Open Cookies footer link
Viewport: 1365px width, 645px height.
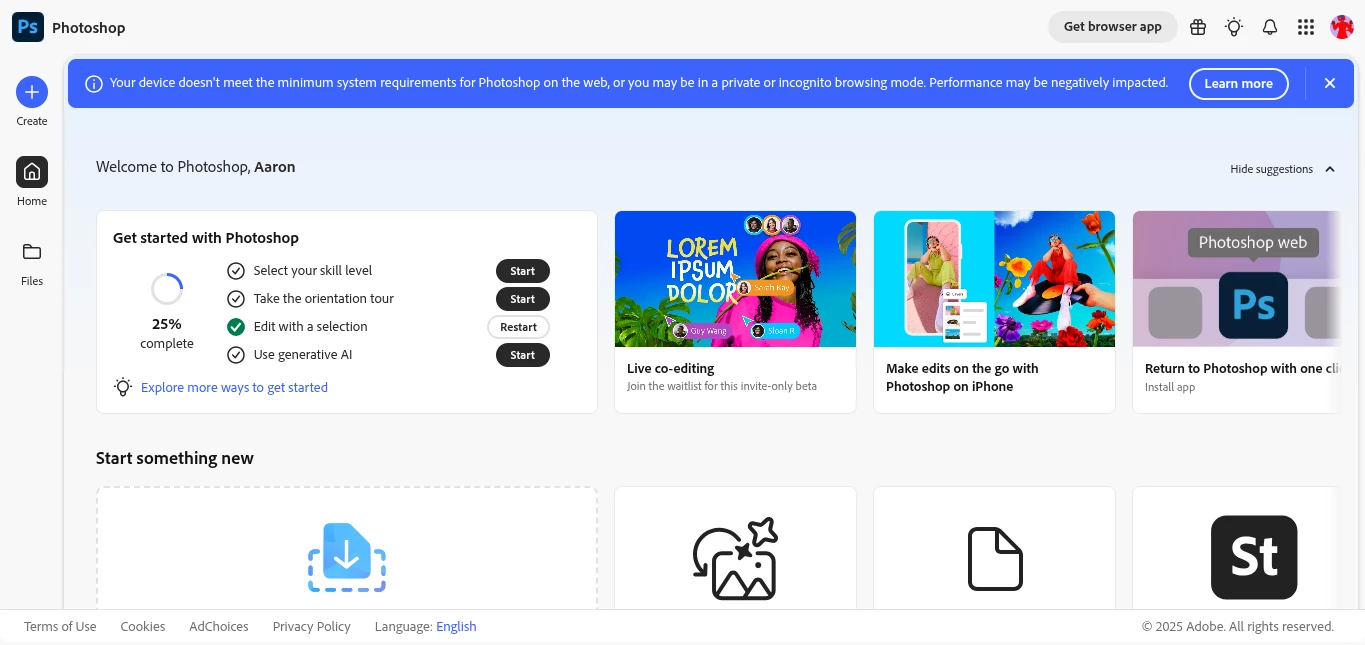point(143,627)
